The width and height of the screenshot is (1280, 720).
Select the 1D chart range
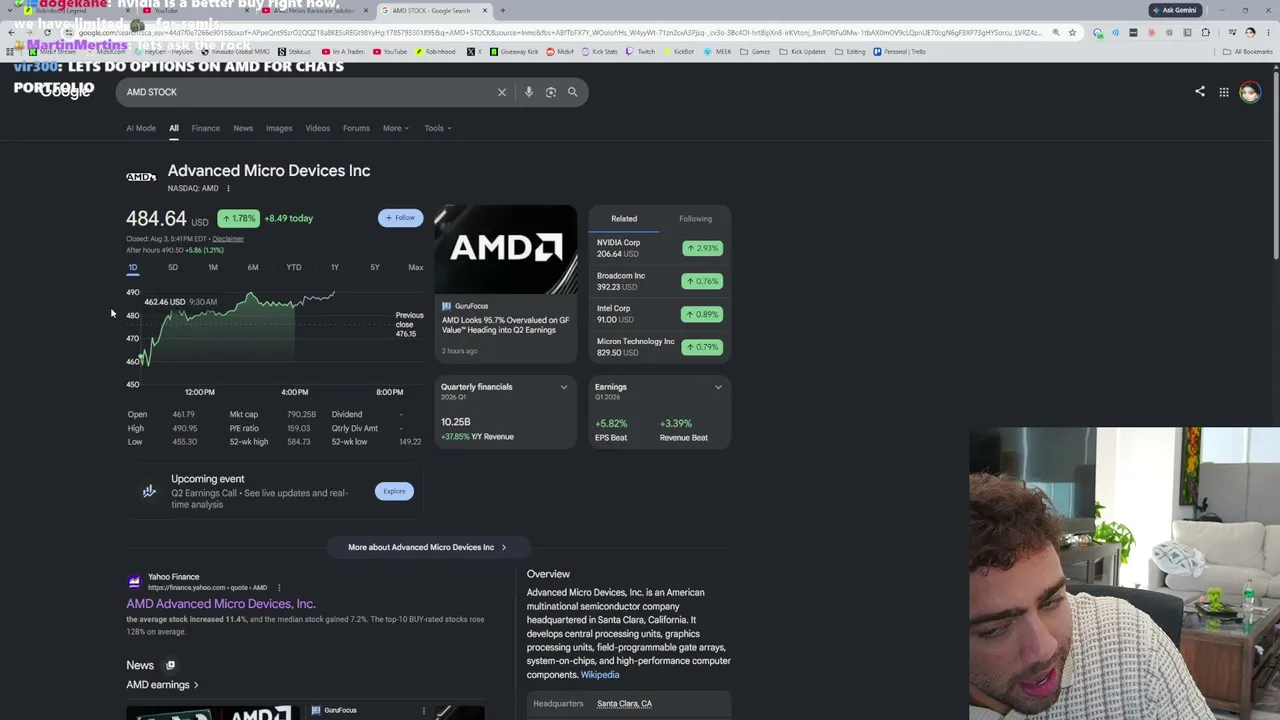click(132, 267)
